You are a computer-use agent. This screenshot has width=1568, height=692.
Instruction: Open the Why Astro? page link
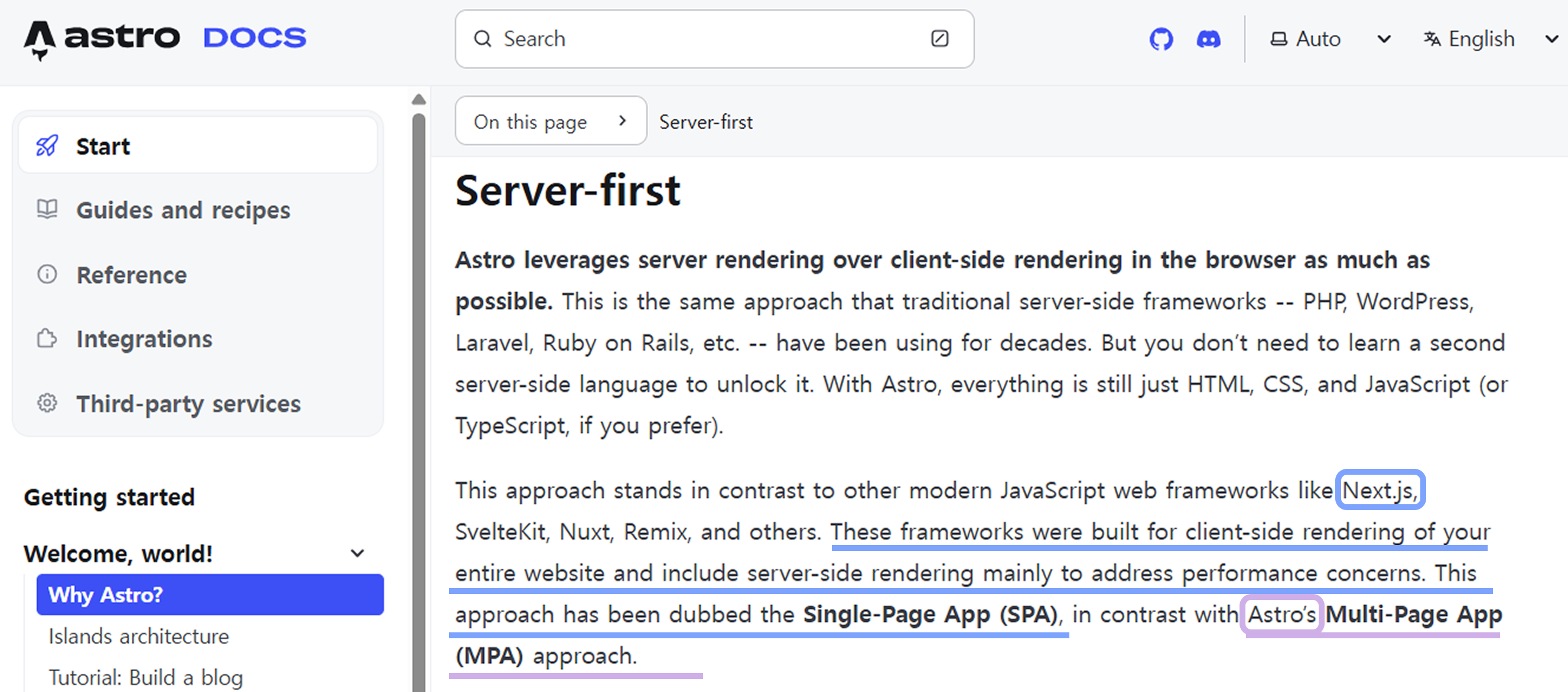[210, 595]
